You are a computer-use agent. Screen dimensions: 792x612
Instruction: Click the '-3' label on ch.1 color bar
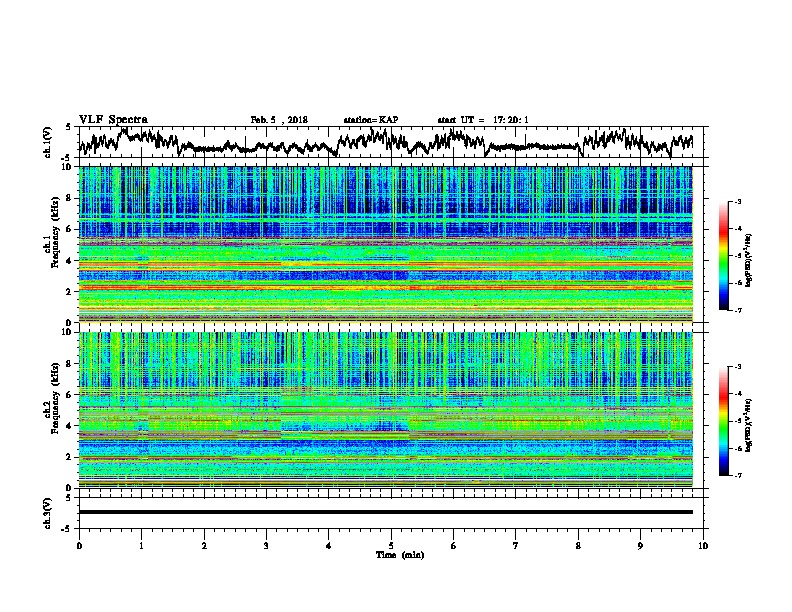737,201
